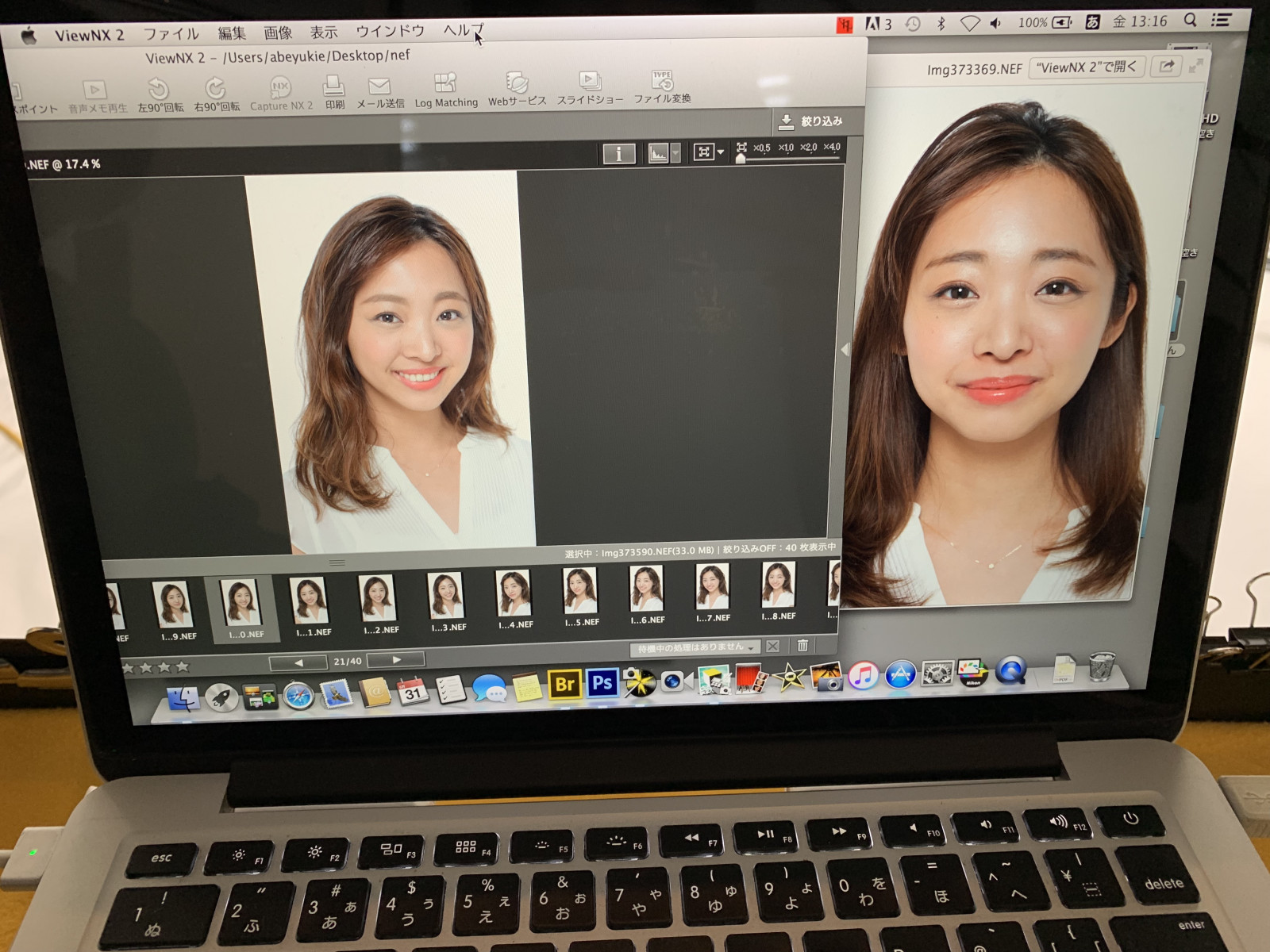Open Adobe Bridge from the Dock
Screen dimensions: 1270x952
pyautogui.click(x=564, y=685)
